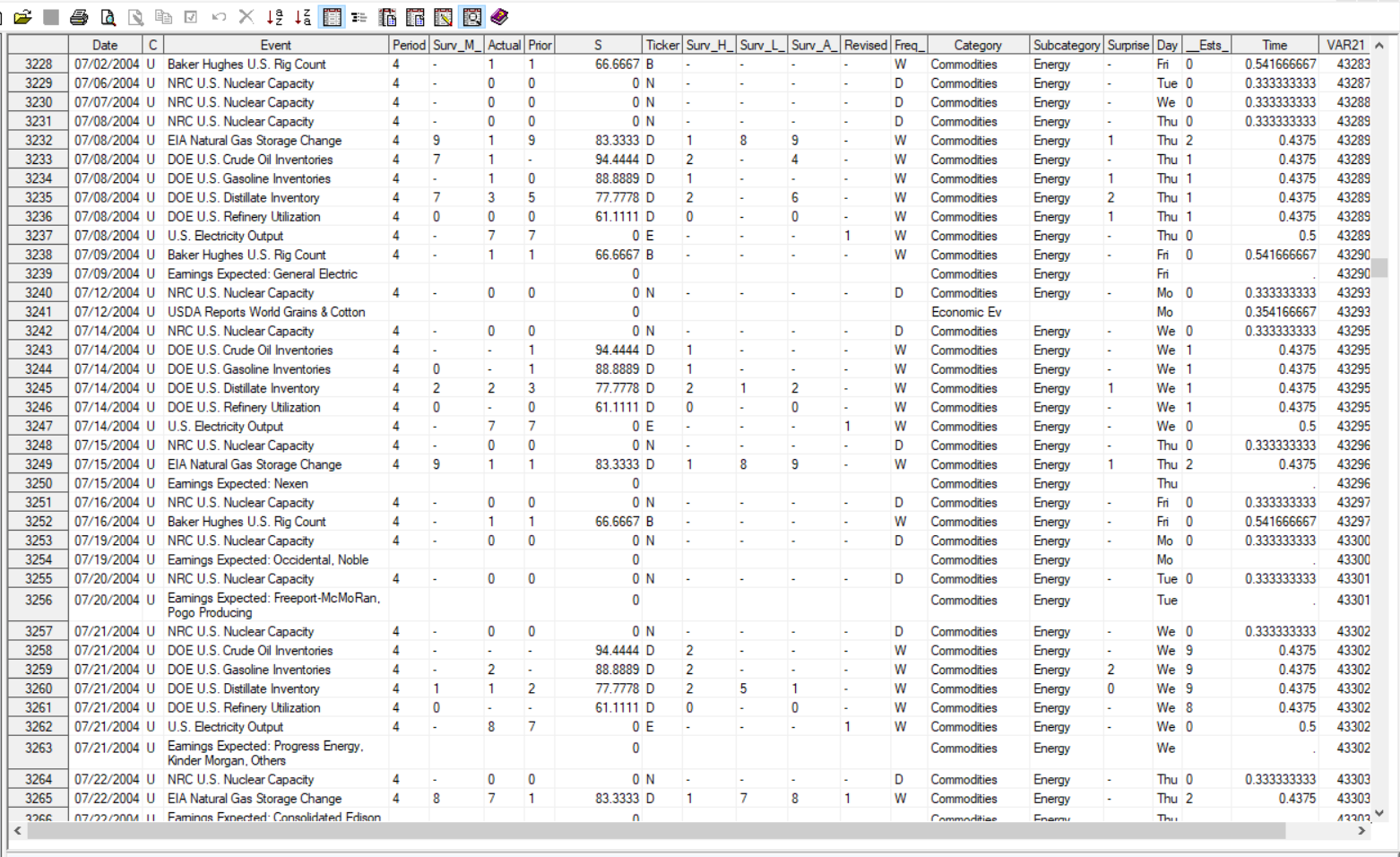Copy the selected rows
This screenshot has width=1400, height=857.
(163, 16)
